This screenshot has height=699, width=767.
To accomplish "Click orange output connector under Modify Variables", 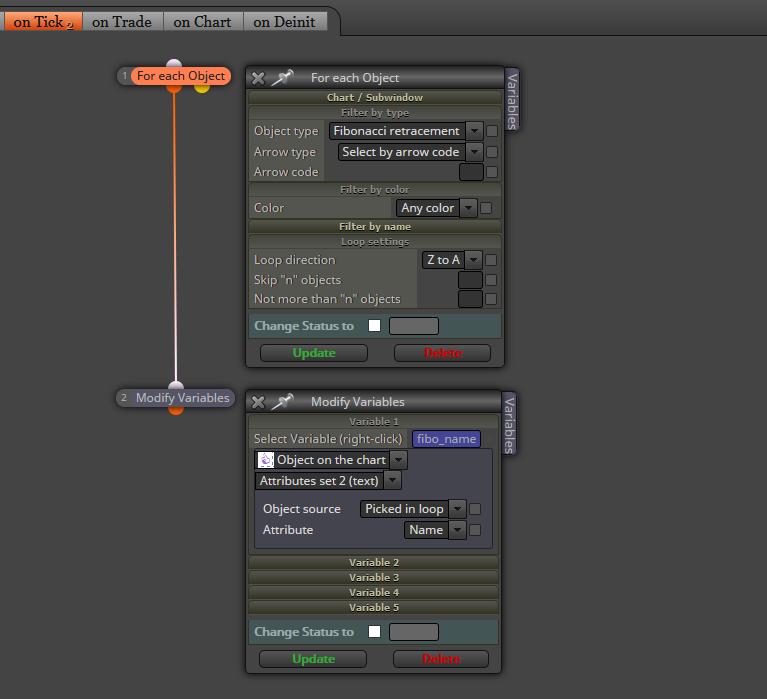I will tap(176, 410).
